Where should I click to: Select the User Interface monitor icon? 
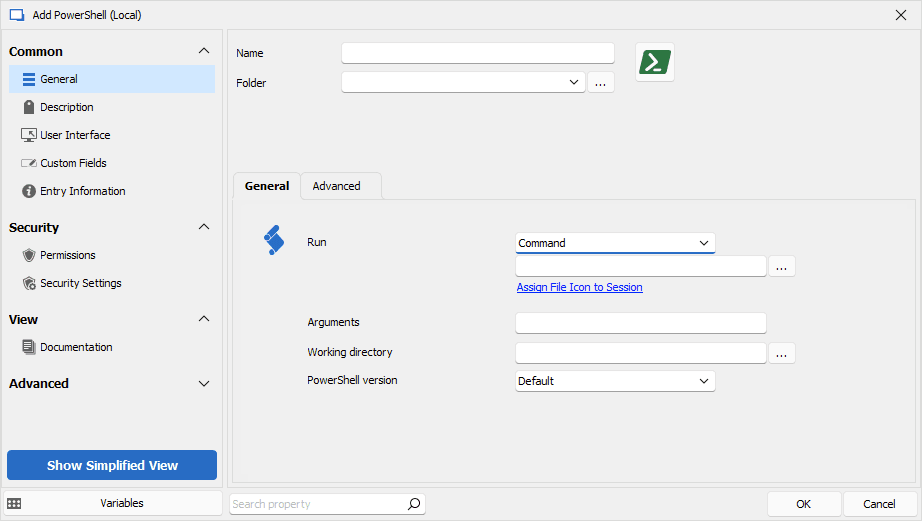click(29, 135)
